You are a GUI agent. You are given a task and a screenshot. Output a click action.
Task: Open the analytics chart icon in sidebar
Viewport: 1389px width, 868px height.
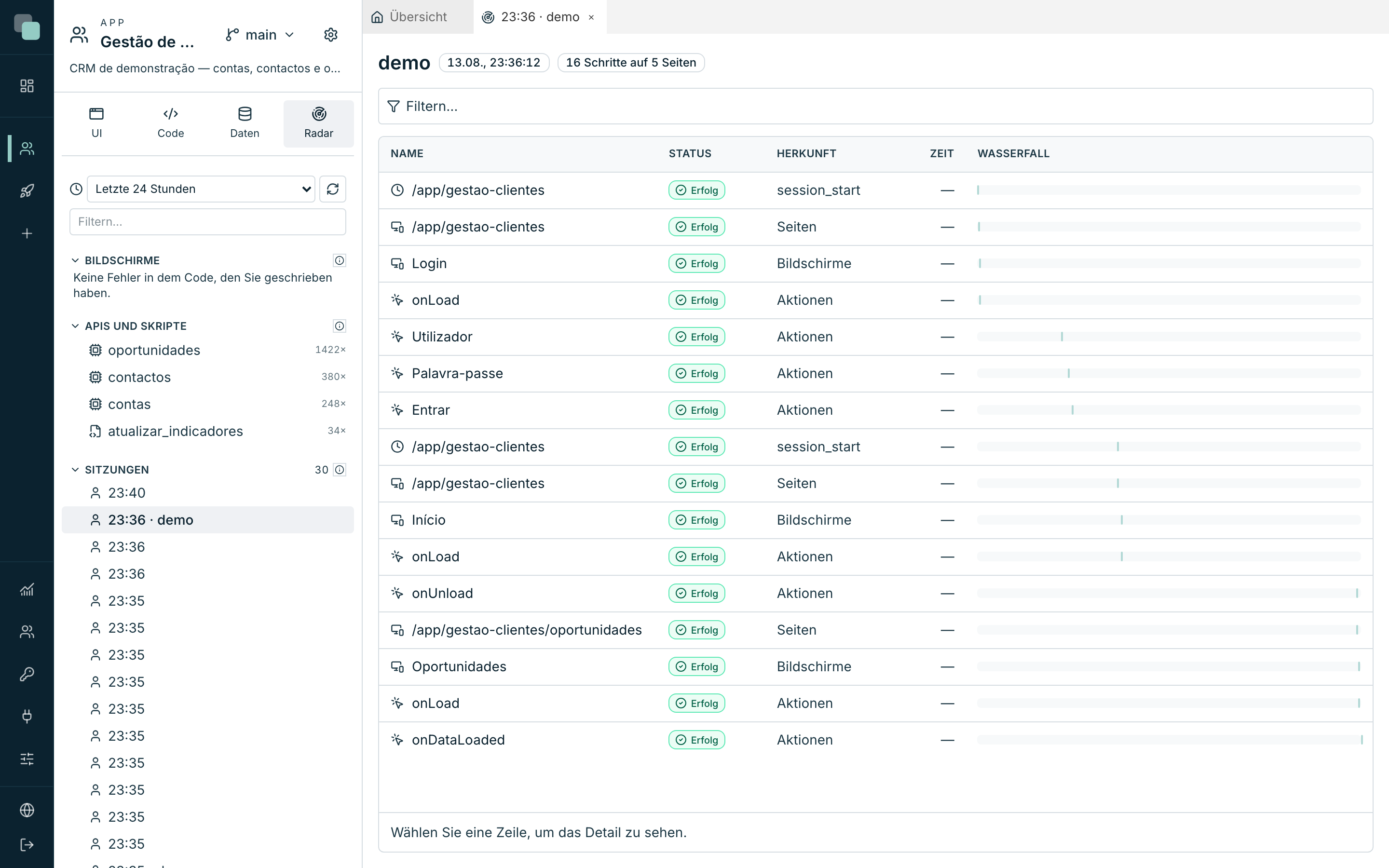tap(27, 590)
